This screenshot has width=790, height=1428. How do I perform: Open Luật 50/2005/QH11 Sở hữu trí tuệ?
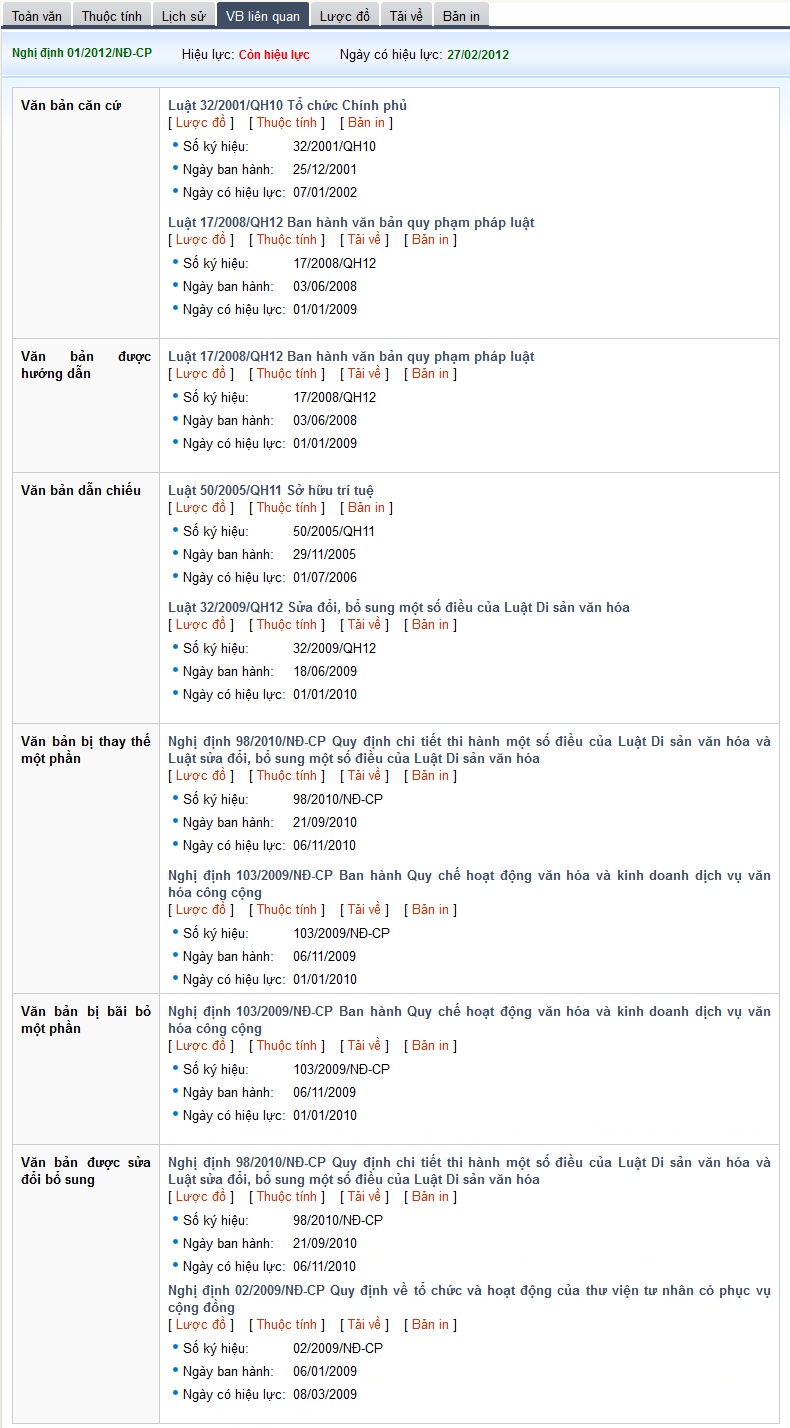pyautogui.click(x=270, y=490)
